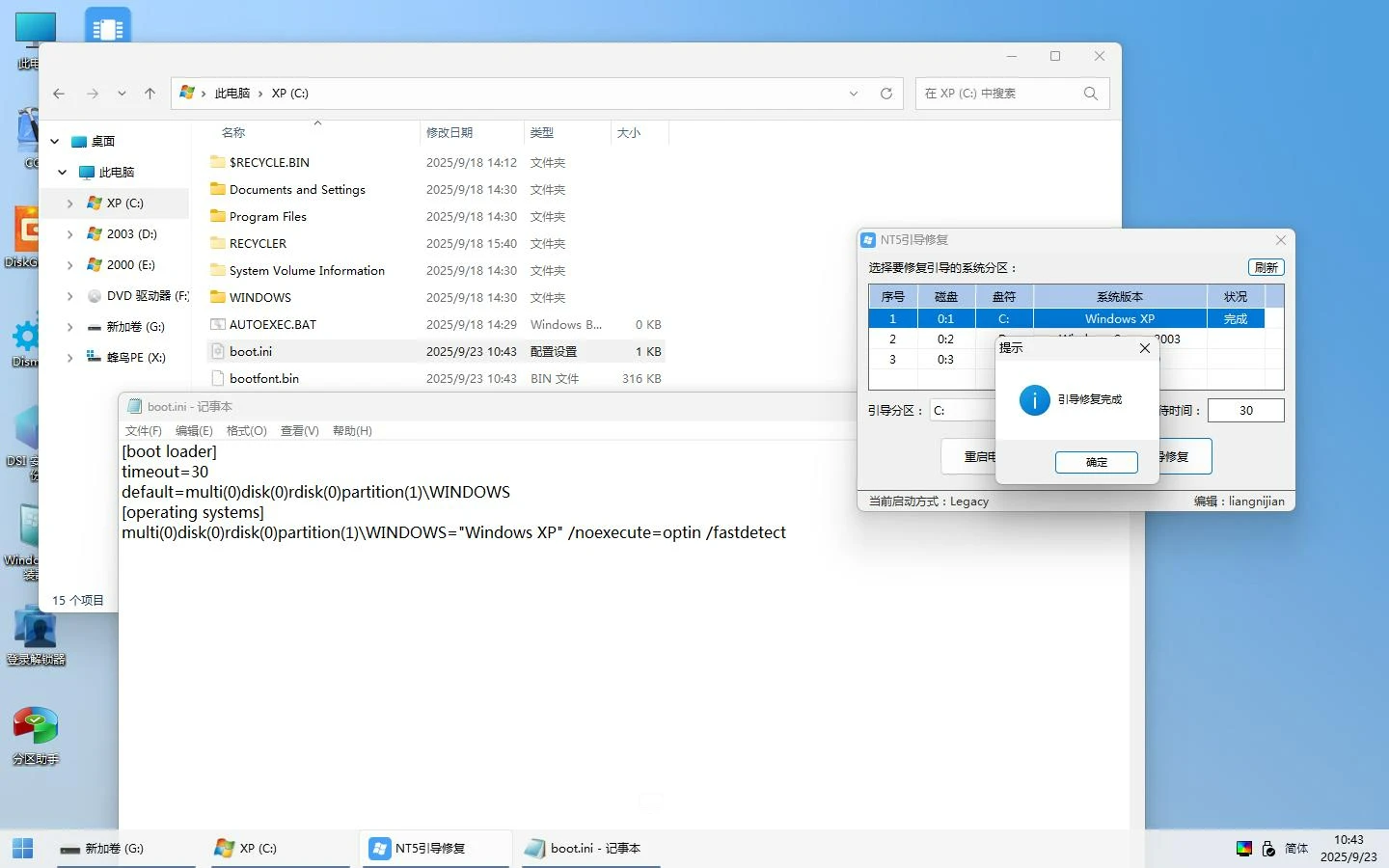Image resolution: width=1389 pixels, height=868 pixels.
Task: Click 此电脑 in the address breadcrumb
Action: pos(231,94)
